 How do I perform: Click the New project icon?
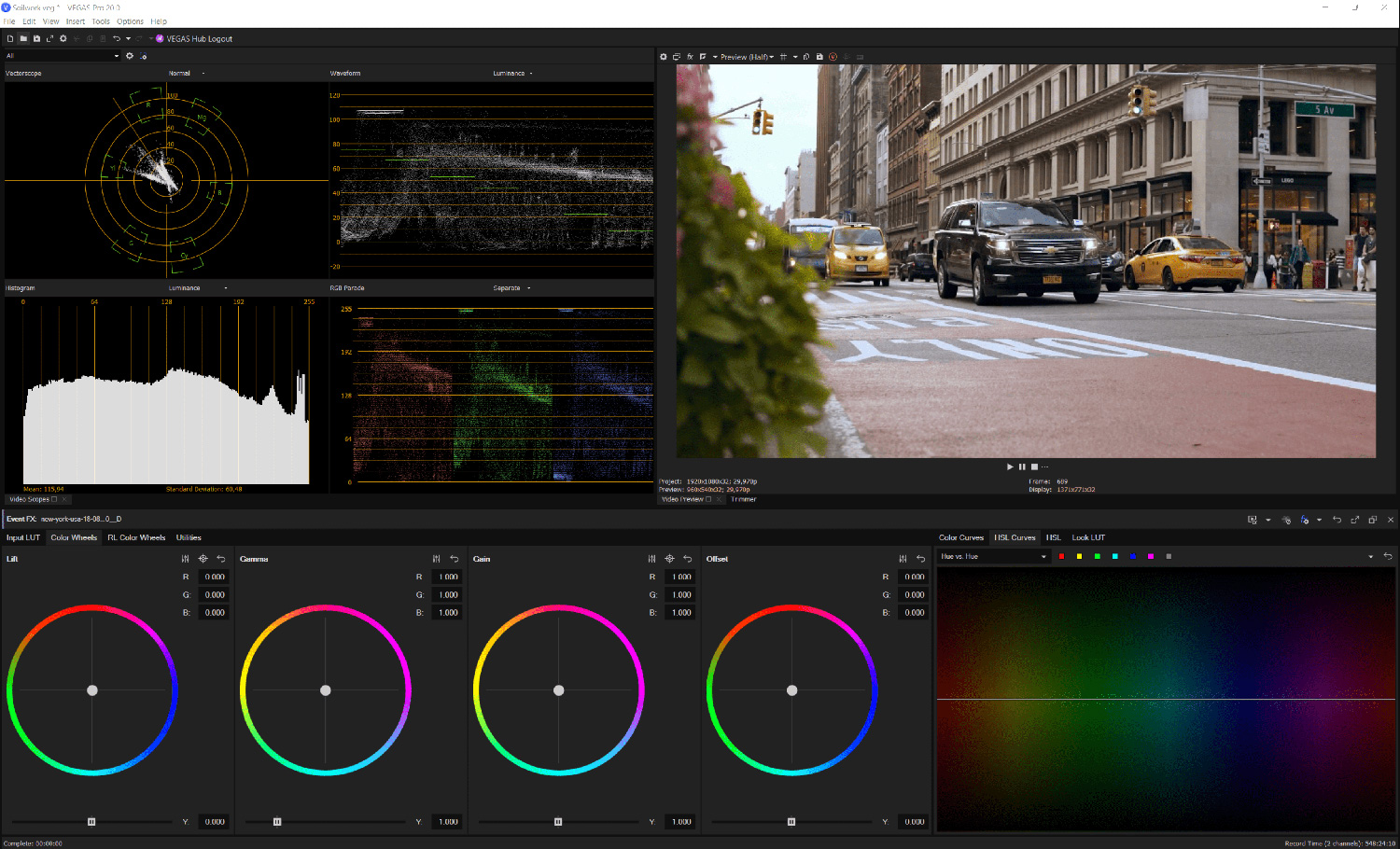click(10, 39)
